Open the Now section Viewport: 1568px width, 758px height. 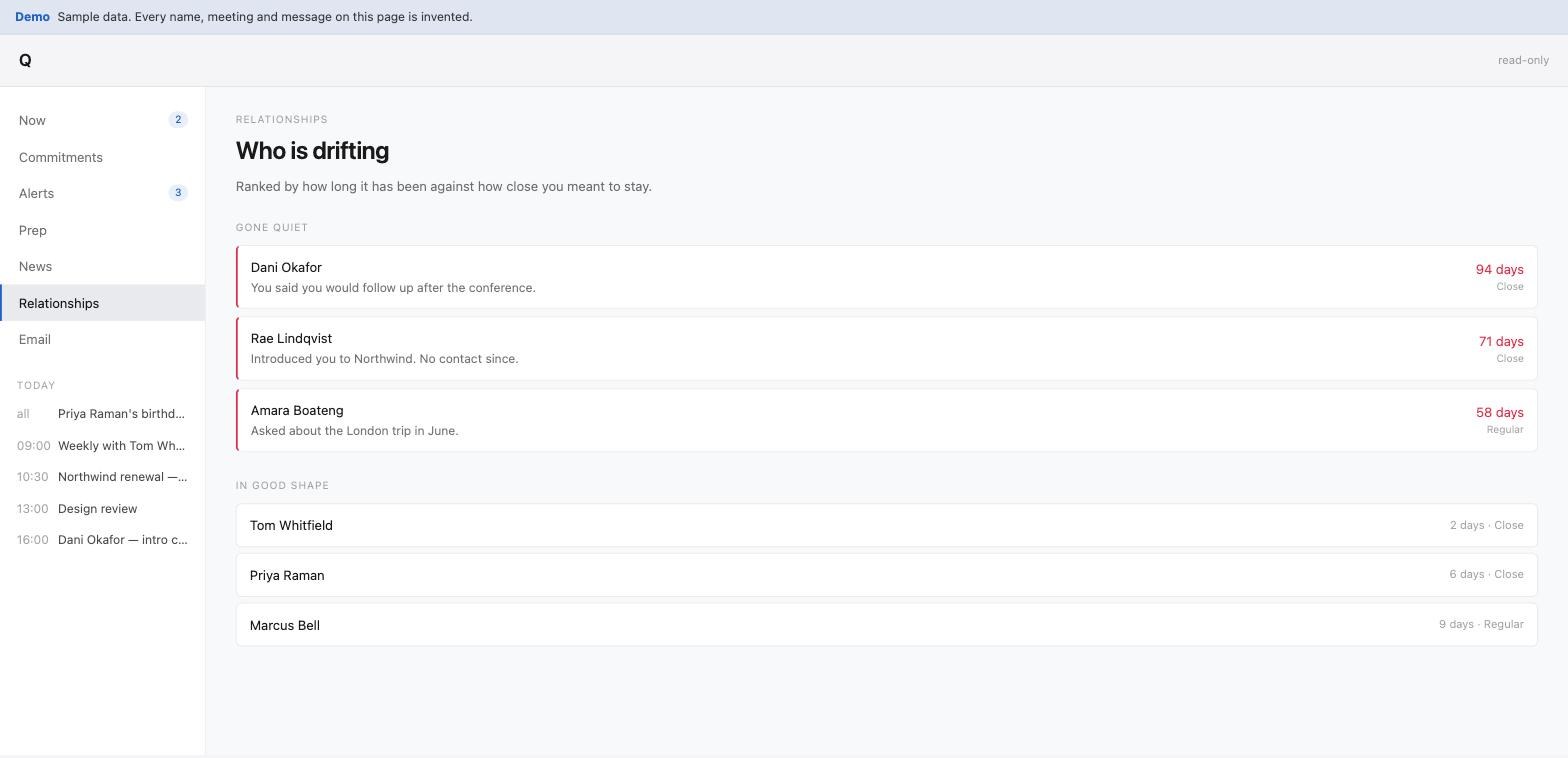tap(102, 120)
